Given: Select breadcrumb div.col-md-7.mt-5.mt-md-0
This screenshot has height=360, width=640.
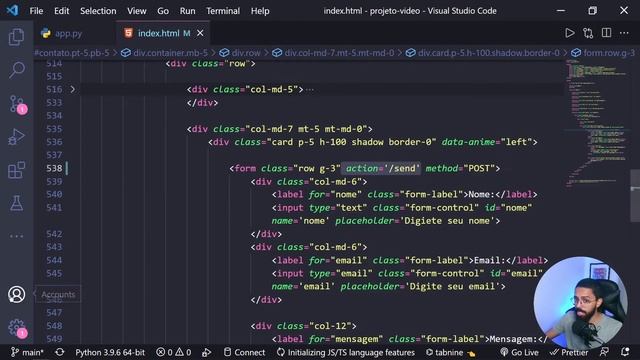Looking at the screenshot, I should pyautogui.click(x=333, y=53).
